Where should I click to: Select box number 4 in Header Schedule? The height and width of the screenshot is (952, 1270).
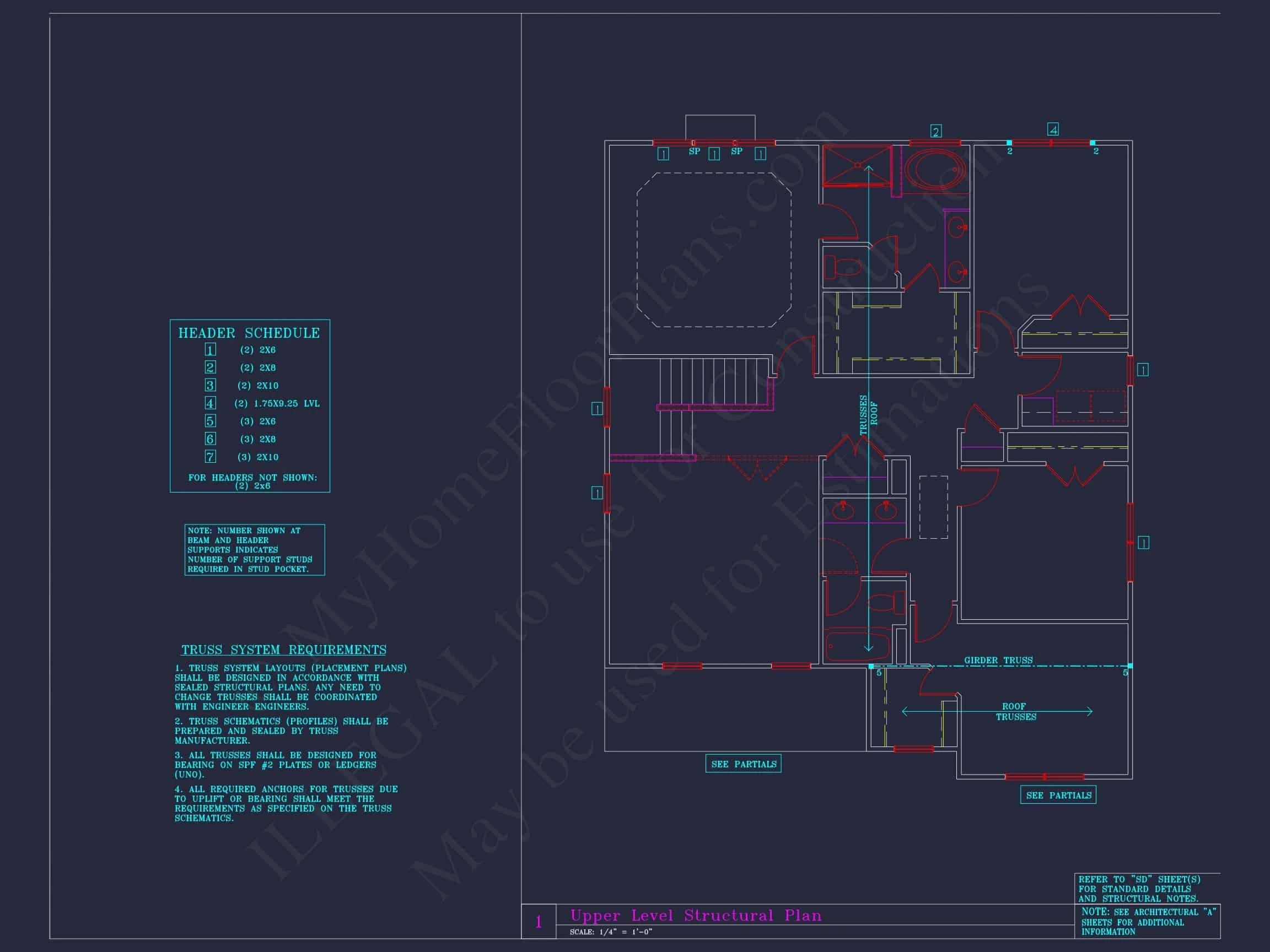click(x=210, y=403)
